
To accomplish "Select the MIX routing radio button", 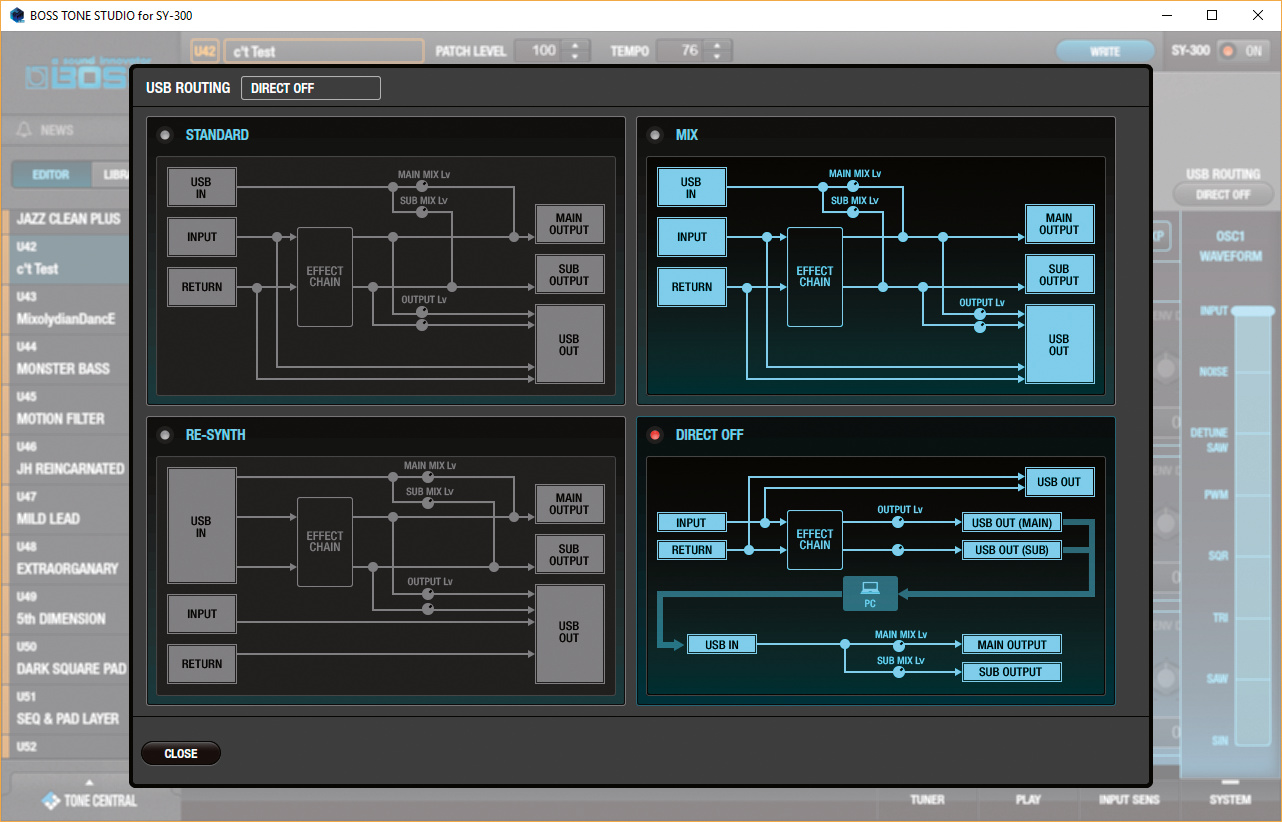I will click(x=655, y=135).
